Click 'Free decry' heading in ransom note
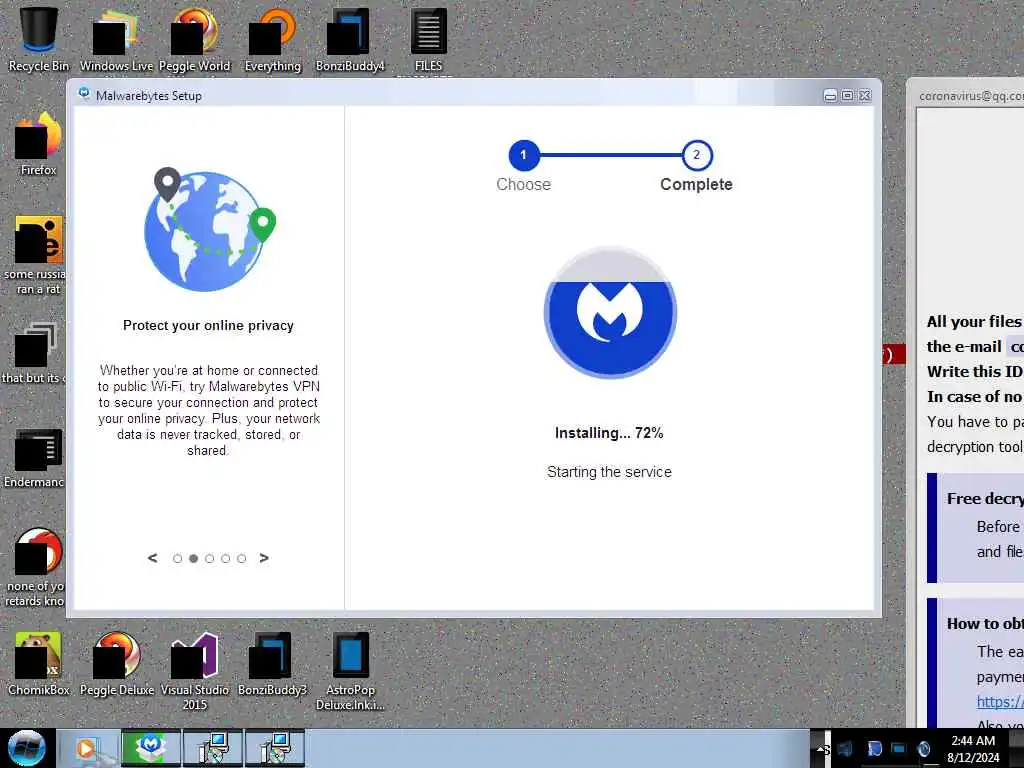This screenshot has width=1024, height=768. pyautogui.click(x=985, y=498)
